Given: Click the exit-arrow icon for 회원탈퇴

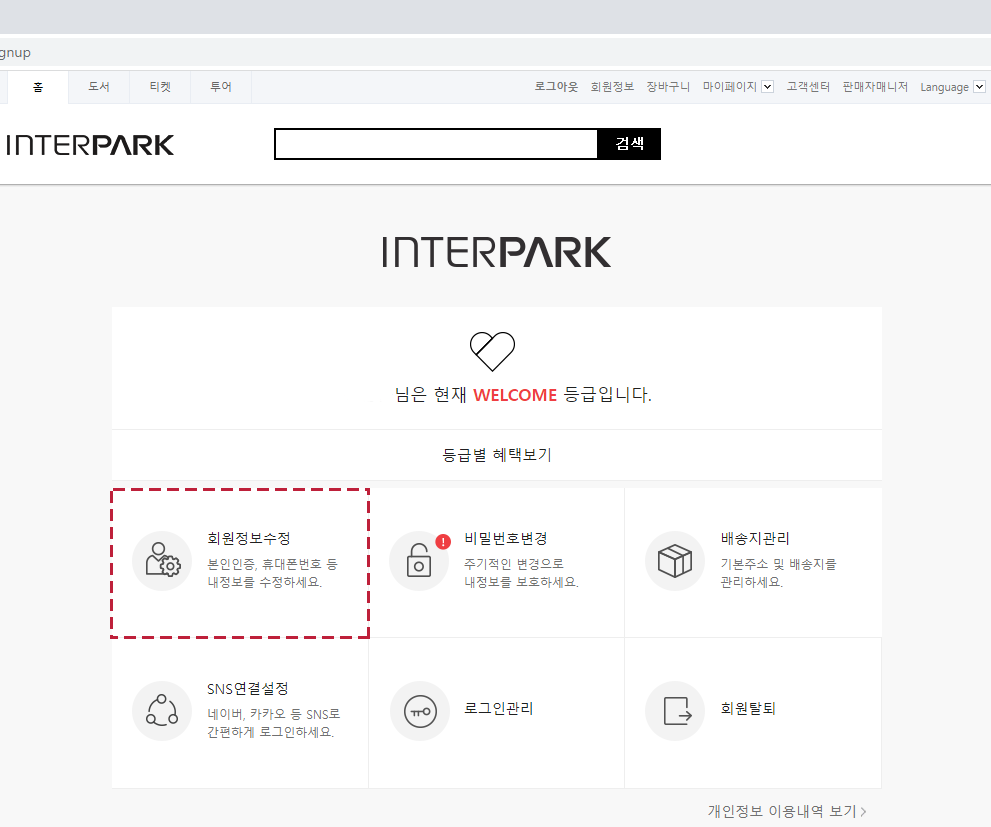Looking at the screenshot, I should 674,711.
